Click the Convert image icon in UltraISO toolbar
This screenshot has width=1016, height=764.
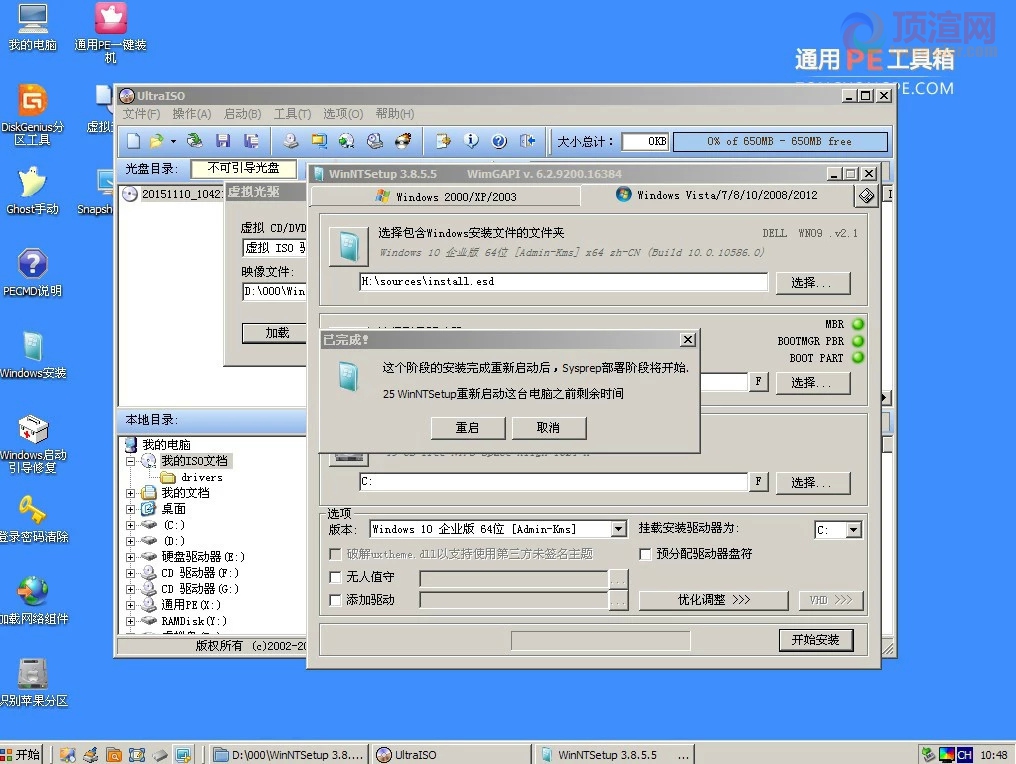[x=347, y=141]
